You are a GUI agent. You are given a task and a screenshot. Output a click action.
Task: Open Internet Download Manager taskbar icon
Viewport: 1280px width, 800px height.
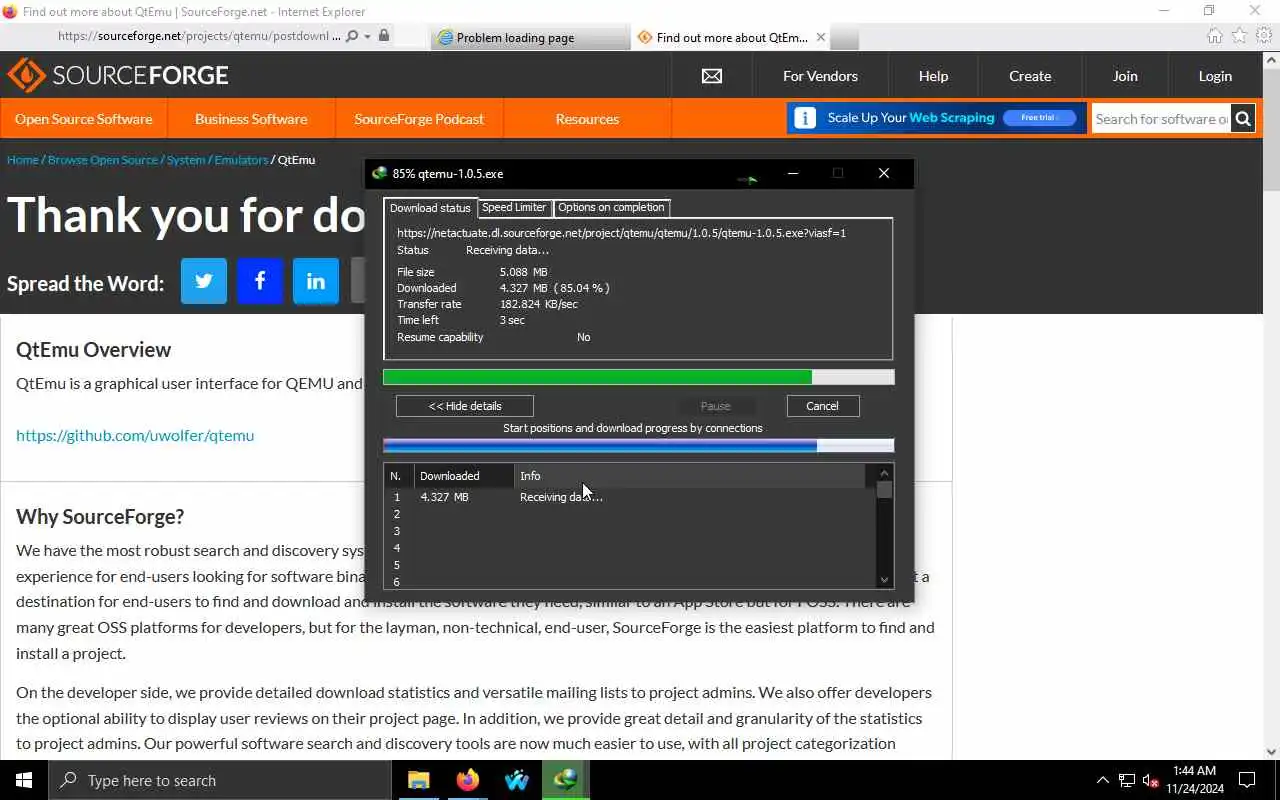pyautogui.click(x=566, y=780)
